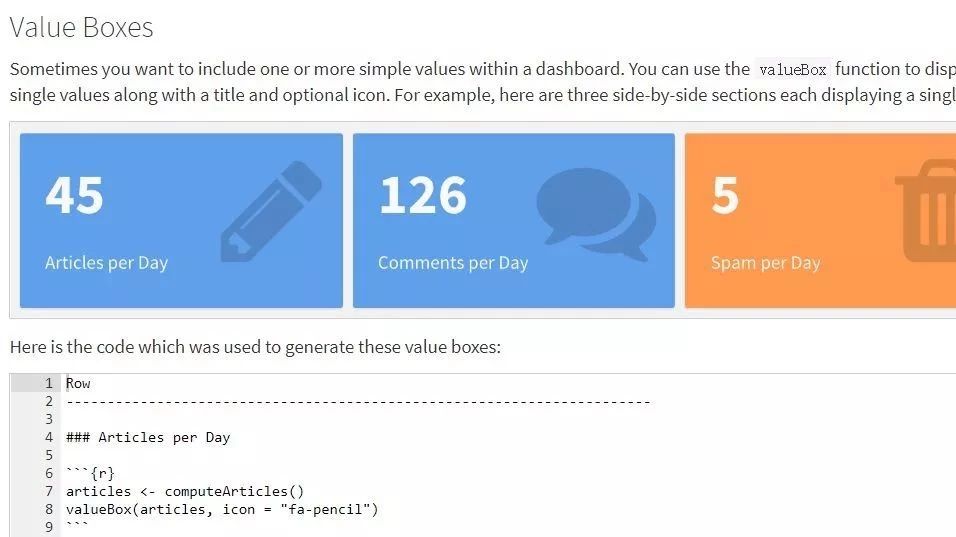Click the inline valueBox code text
The width and height of the screenshot is (956, 537).
pos(793,69)
